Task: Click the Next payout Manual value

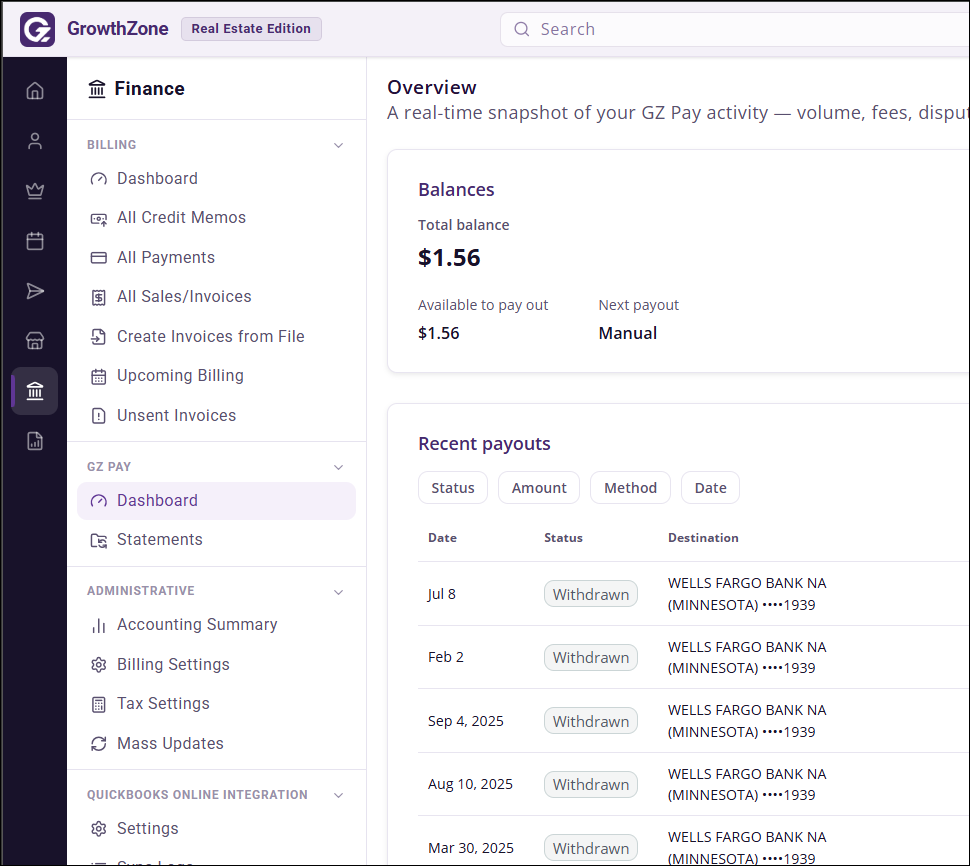Action: [627, 333]
